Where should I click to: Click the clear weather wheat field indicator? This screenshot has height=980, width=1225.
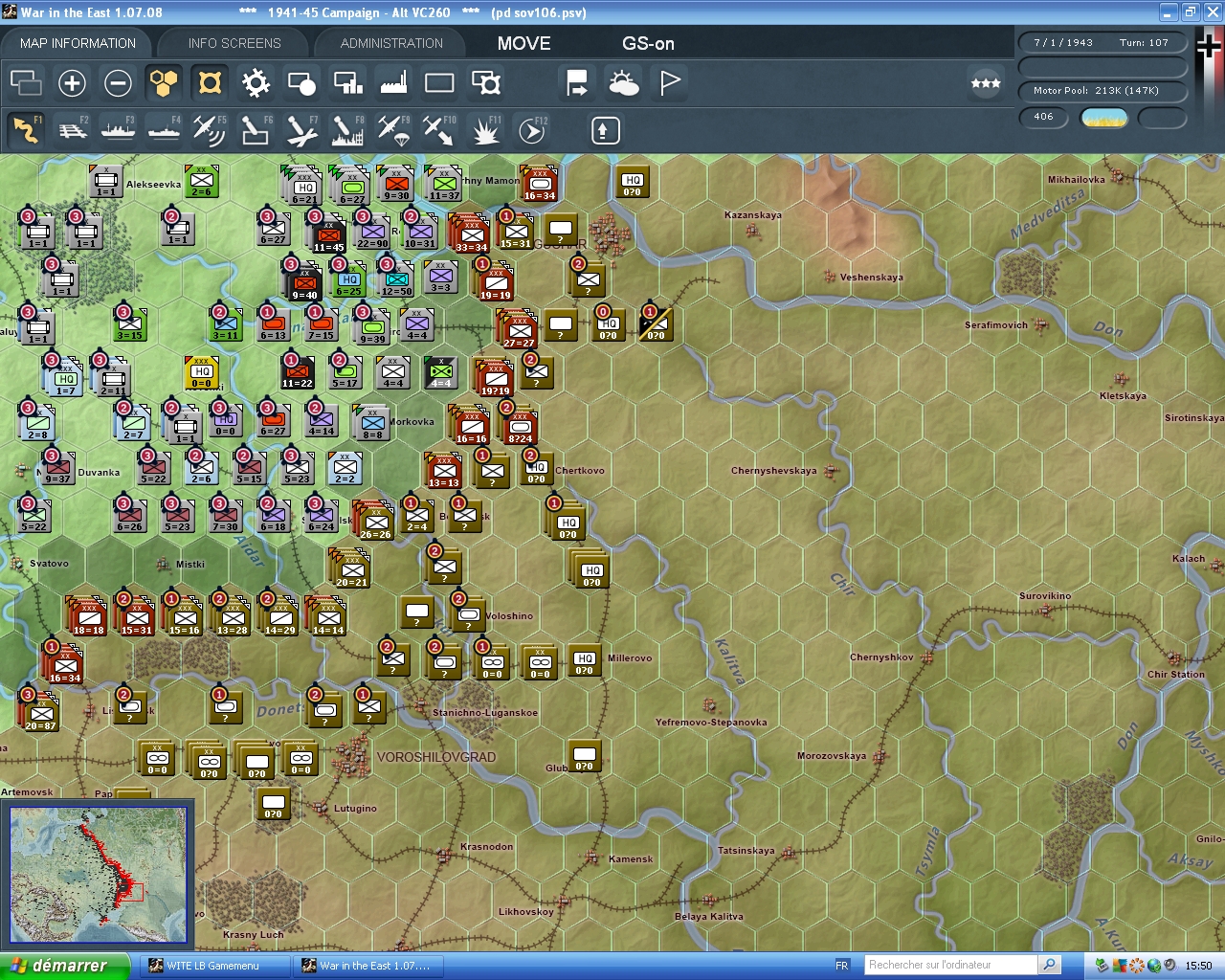(x=1104, y=118)
